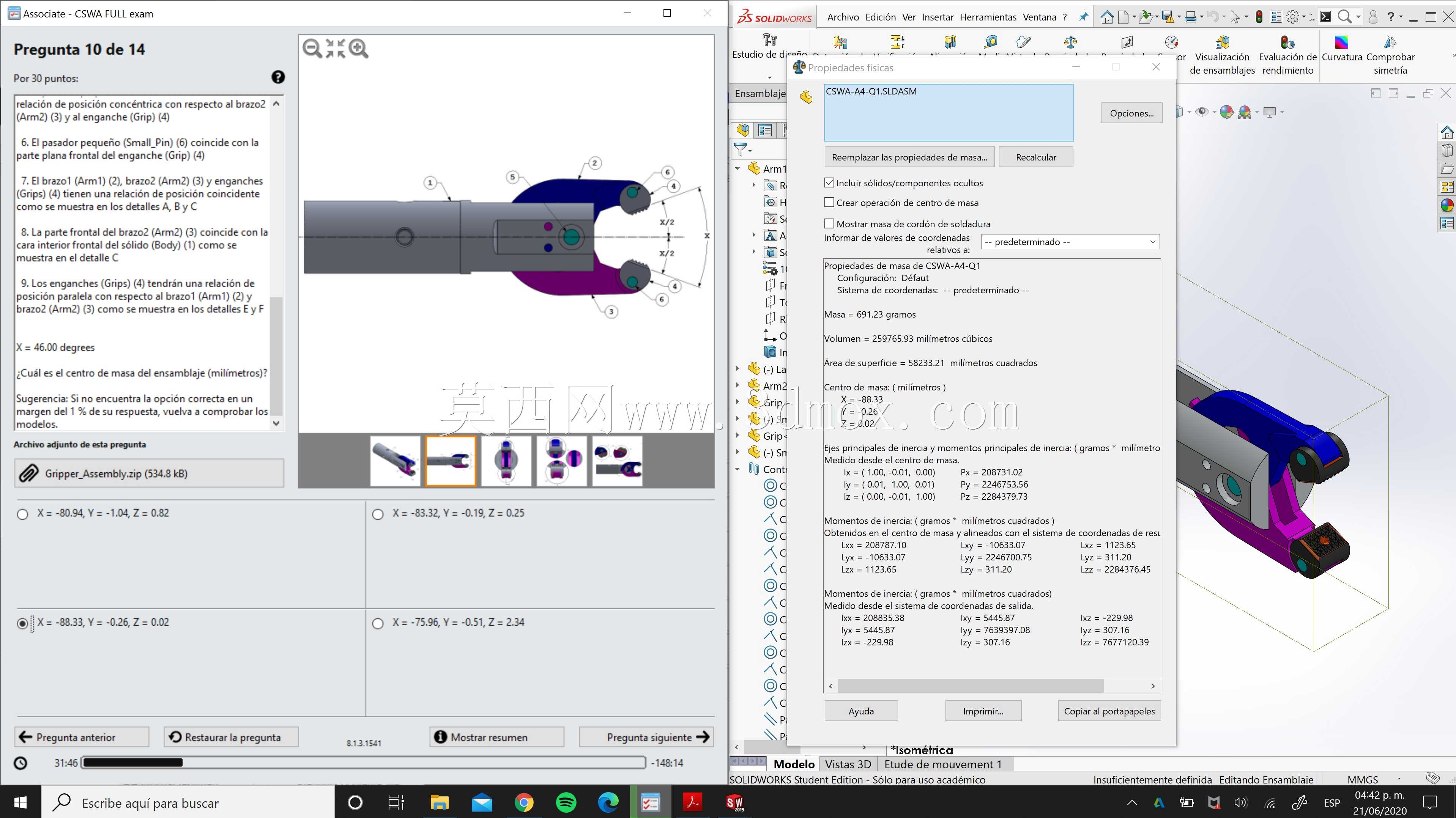Image resolution: width=1456 pixels, height=818 pixels.
Task: Go to Pregunta siguiente
Action: (647, 737)
